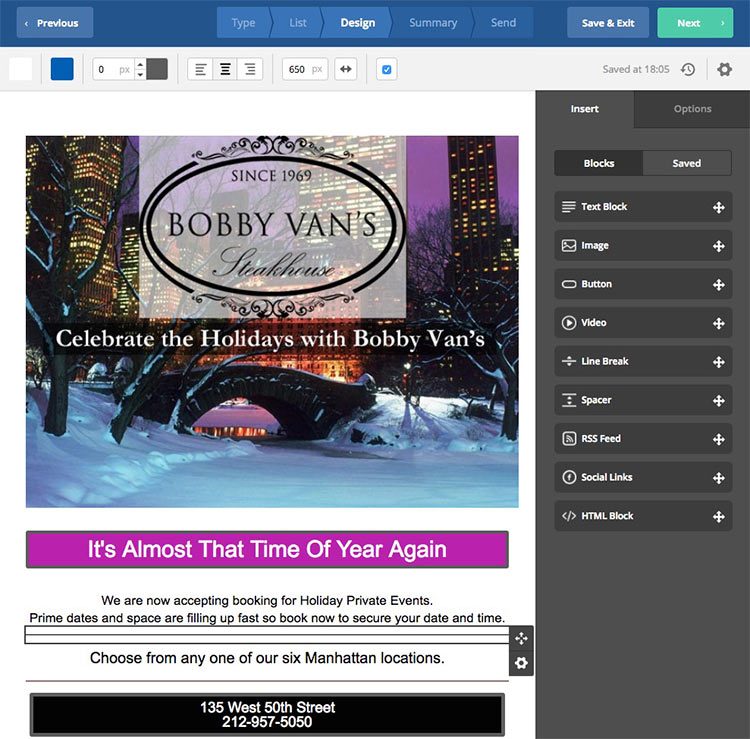The width and height of the screenshot is (750, 739).
Task: Click the selected block's move icon
Action: point(521,638)
